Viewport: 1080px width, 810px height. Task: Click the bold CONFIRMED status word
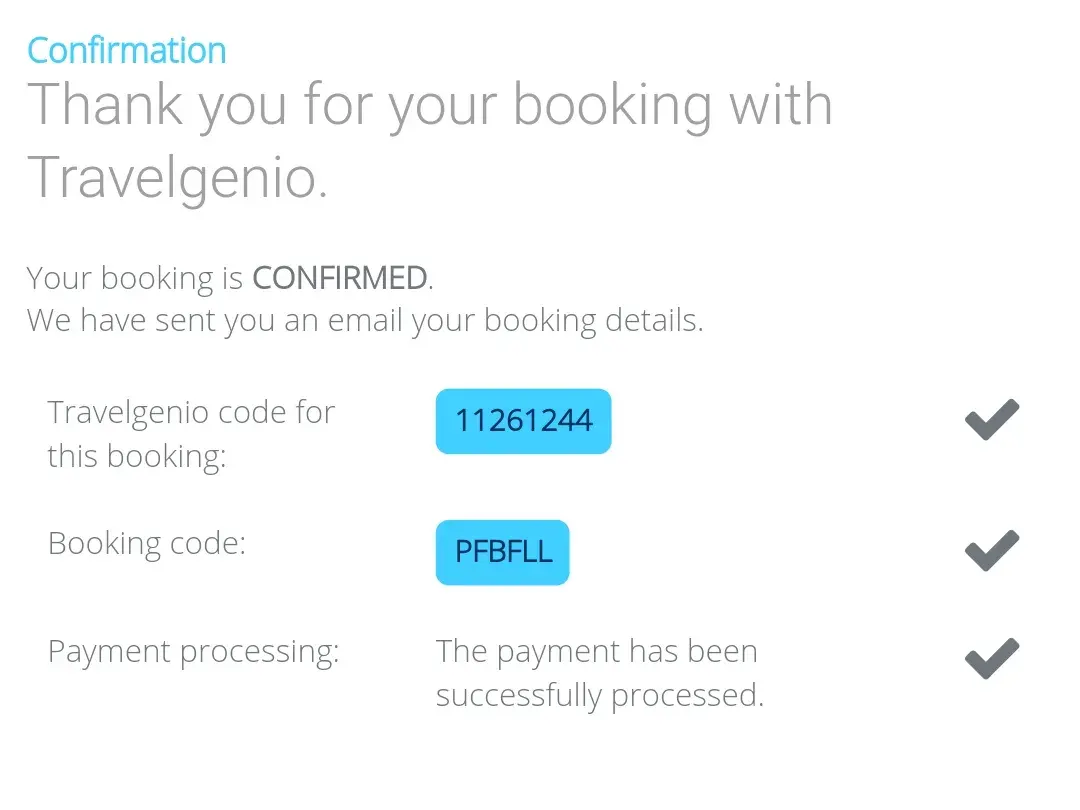(341, 278)
